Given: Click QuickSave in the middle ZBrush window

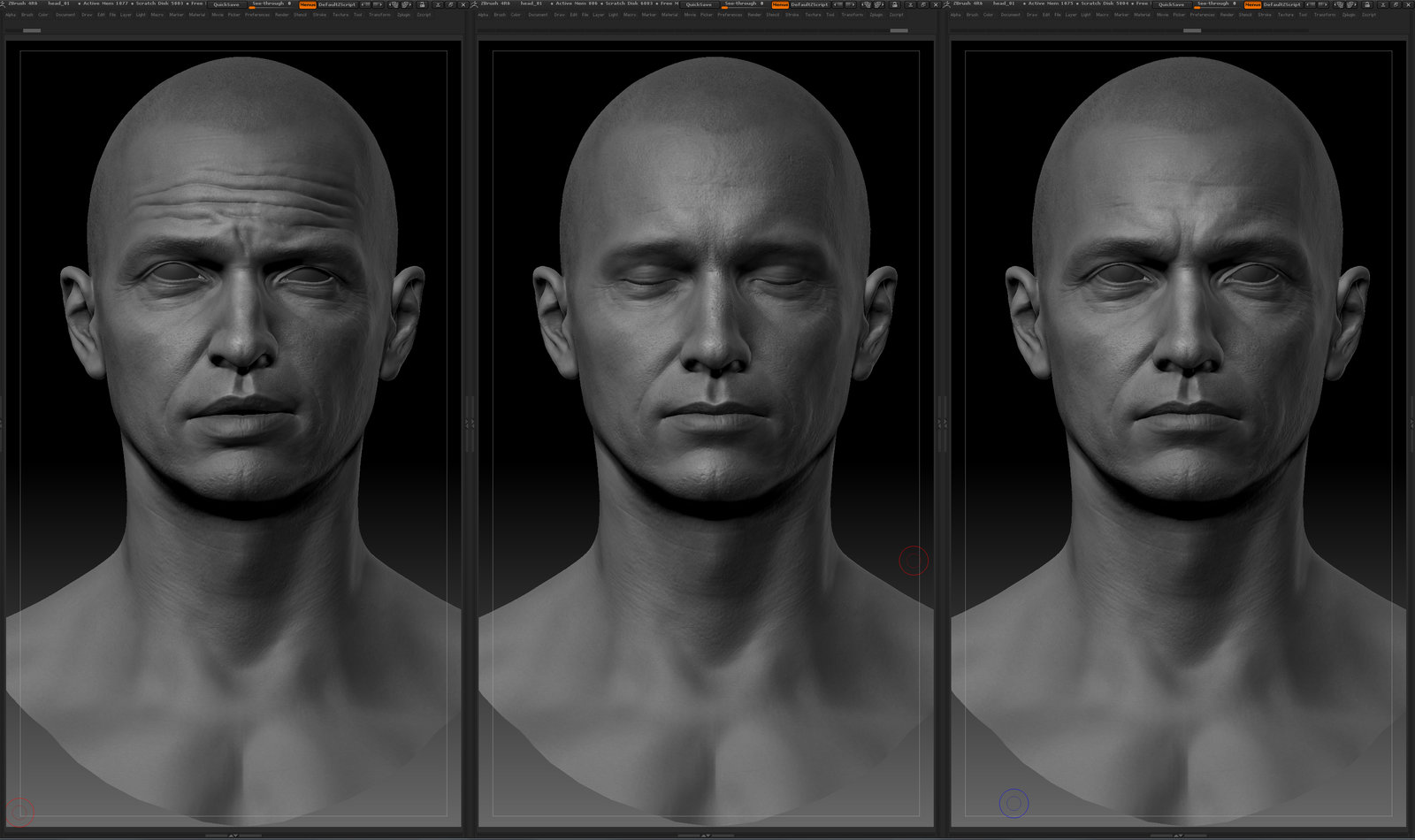Looking at the screenshot, I should coord(699,4).
